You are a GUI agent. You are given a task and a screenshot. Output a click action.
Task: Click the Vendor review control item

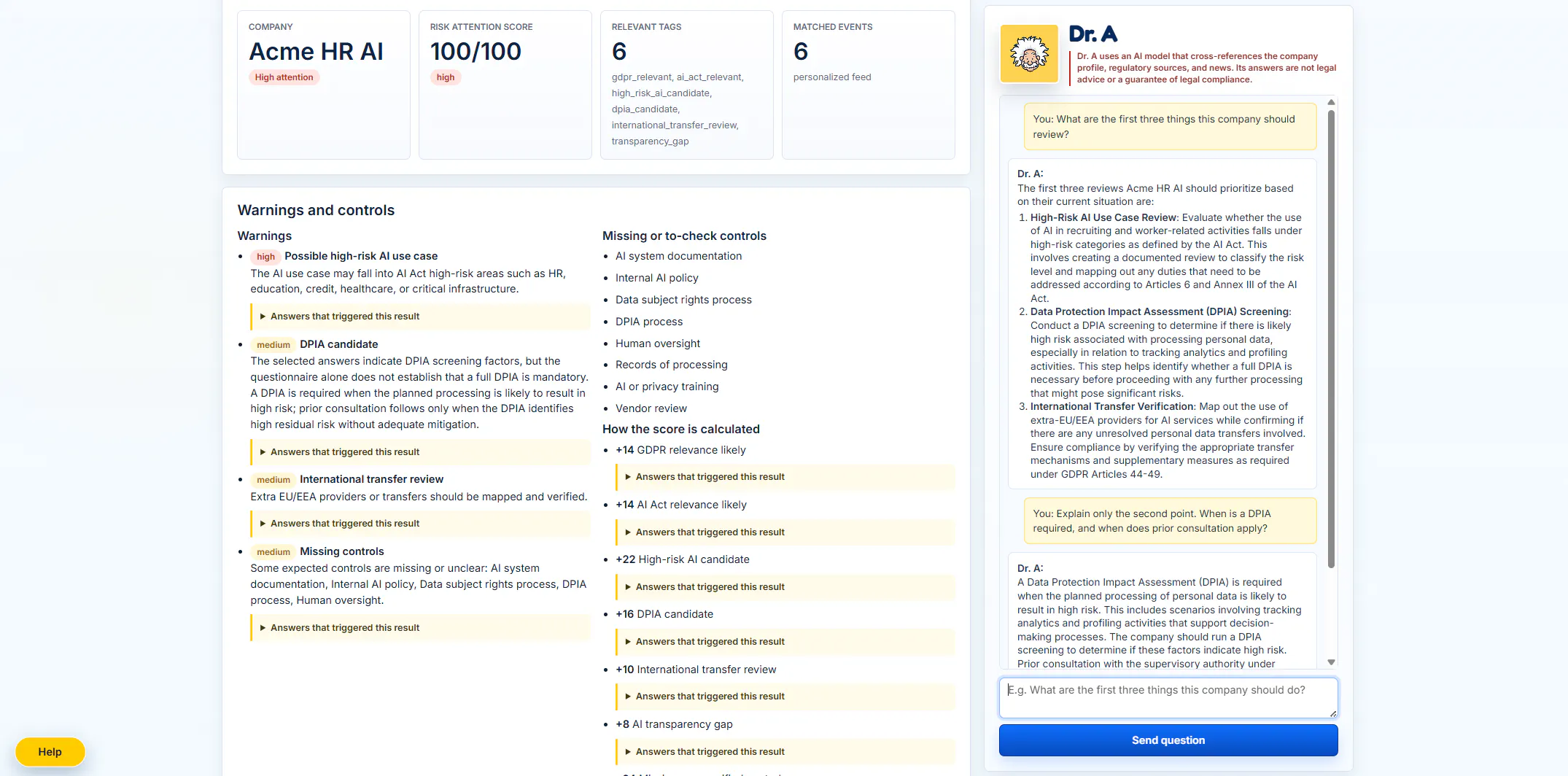(651, 408)
